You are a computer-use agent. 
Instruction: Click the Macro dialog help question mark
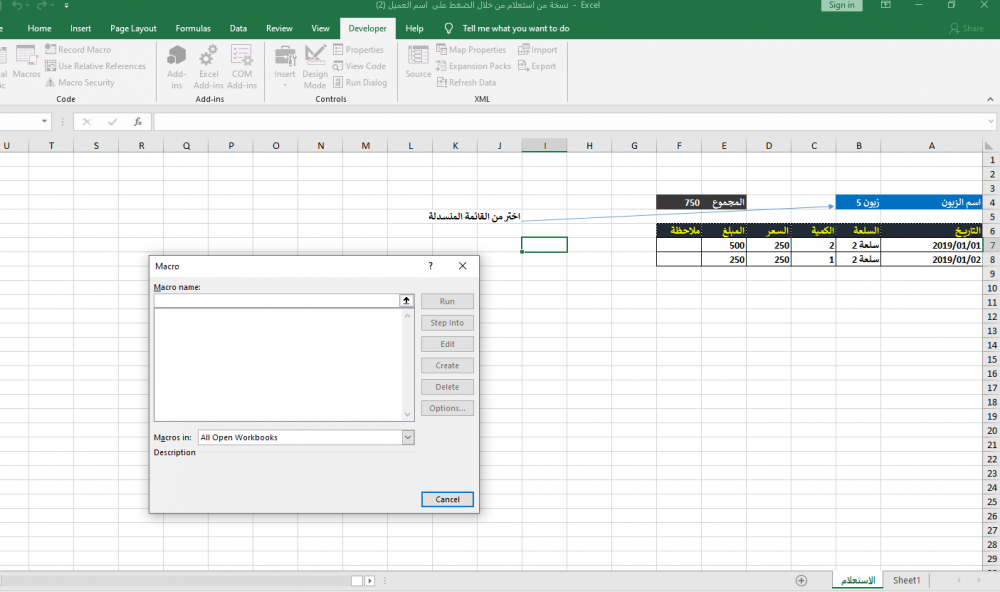tap(430, 266)
